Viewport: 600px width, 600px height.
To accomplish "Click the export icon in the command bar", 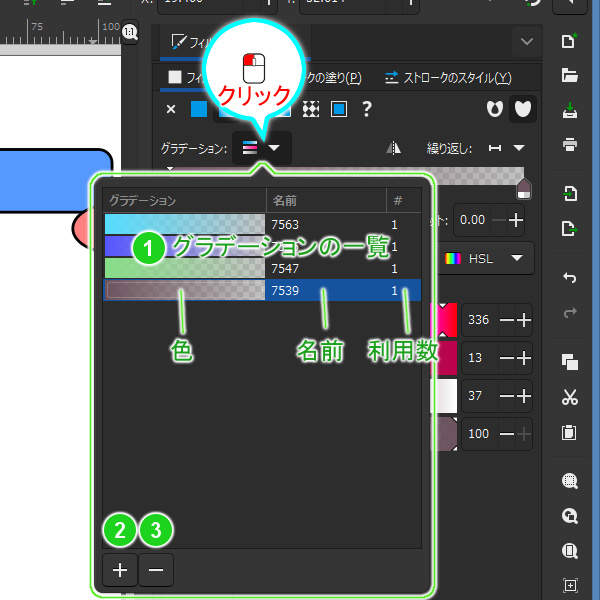I will click(570, 229).
